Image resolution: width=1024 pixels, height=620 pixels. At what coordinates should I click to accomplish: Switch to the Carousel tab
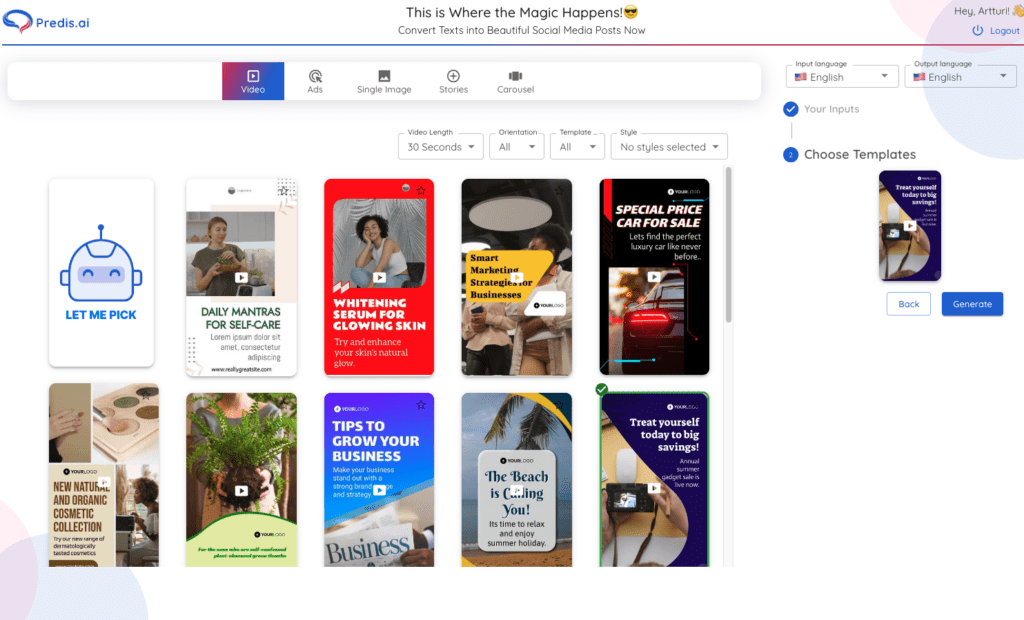tap(515, 81)
